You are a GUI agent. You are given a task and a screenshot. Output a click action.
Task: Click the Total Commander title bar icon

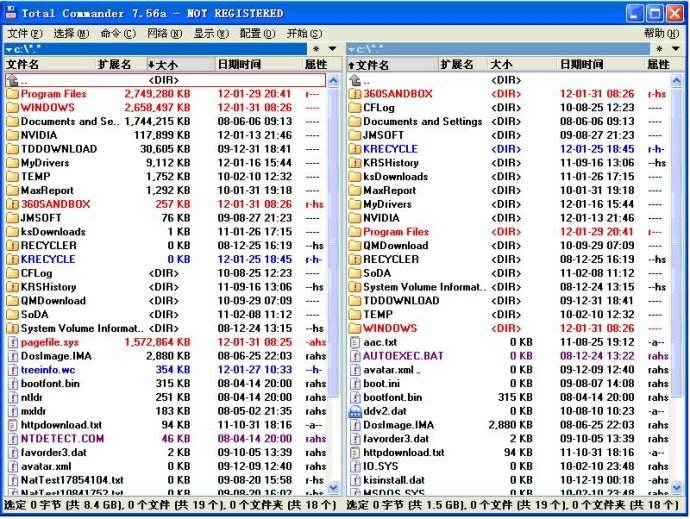pyautogui.click(x=11, y=12)
